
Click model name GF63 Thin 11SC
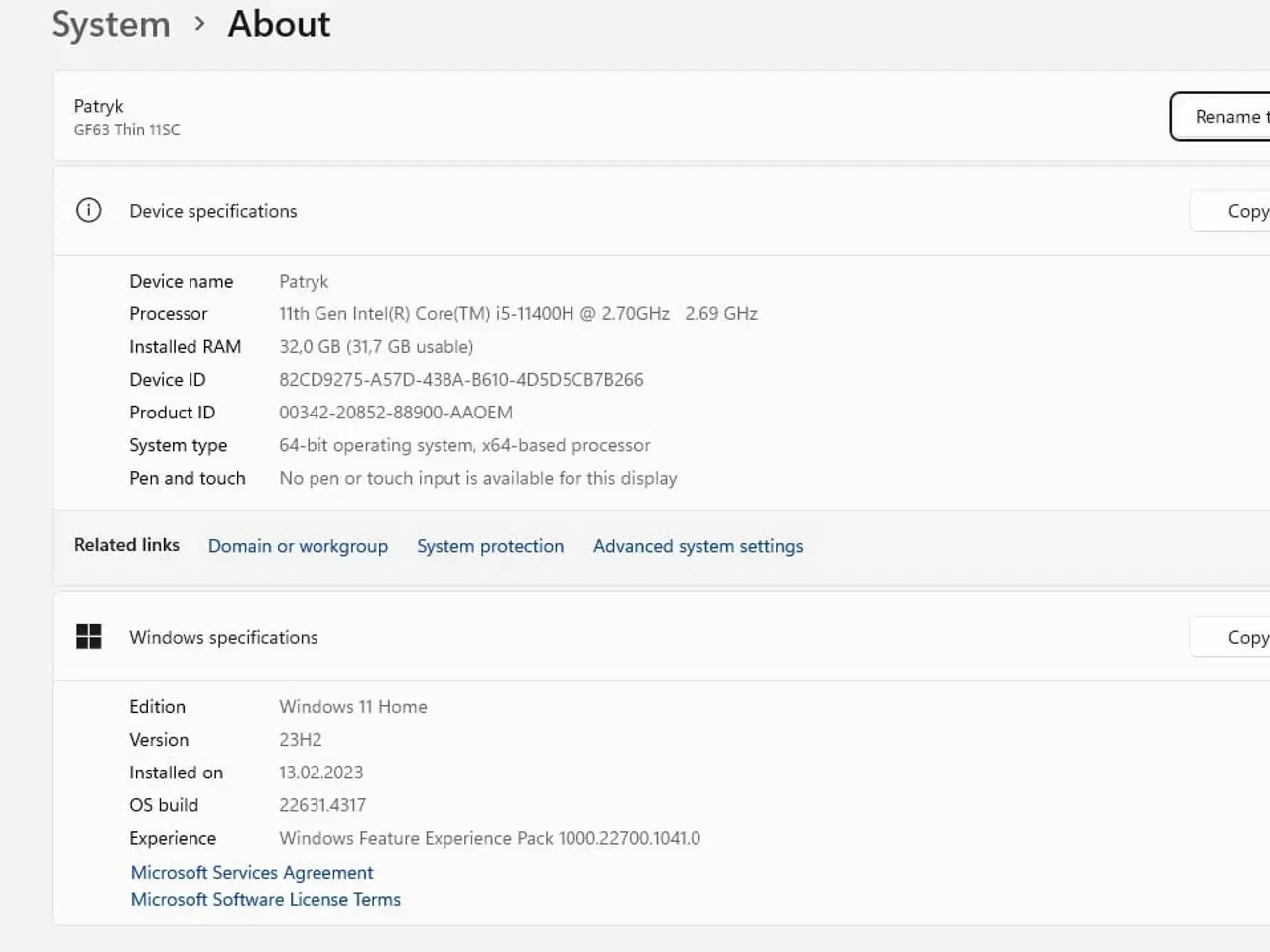tap(127, 130)
